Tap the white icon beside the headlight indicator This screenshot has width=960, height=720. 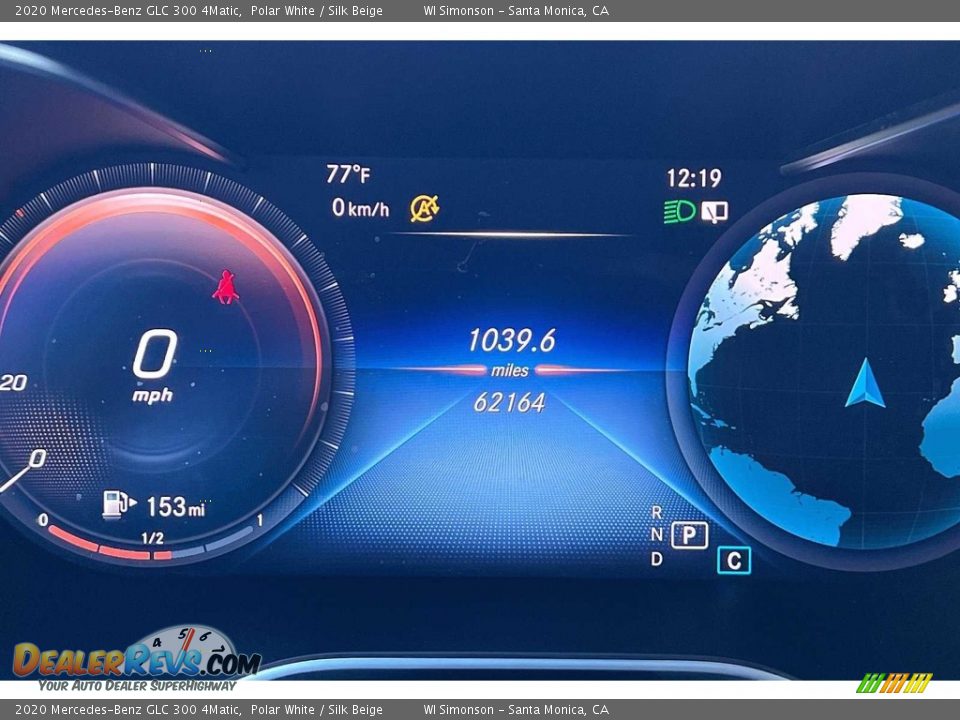point(714,212)
